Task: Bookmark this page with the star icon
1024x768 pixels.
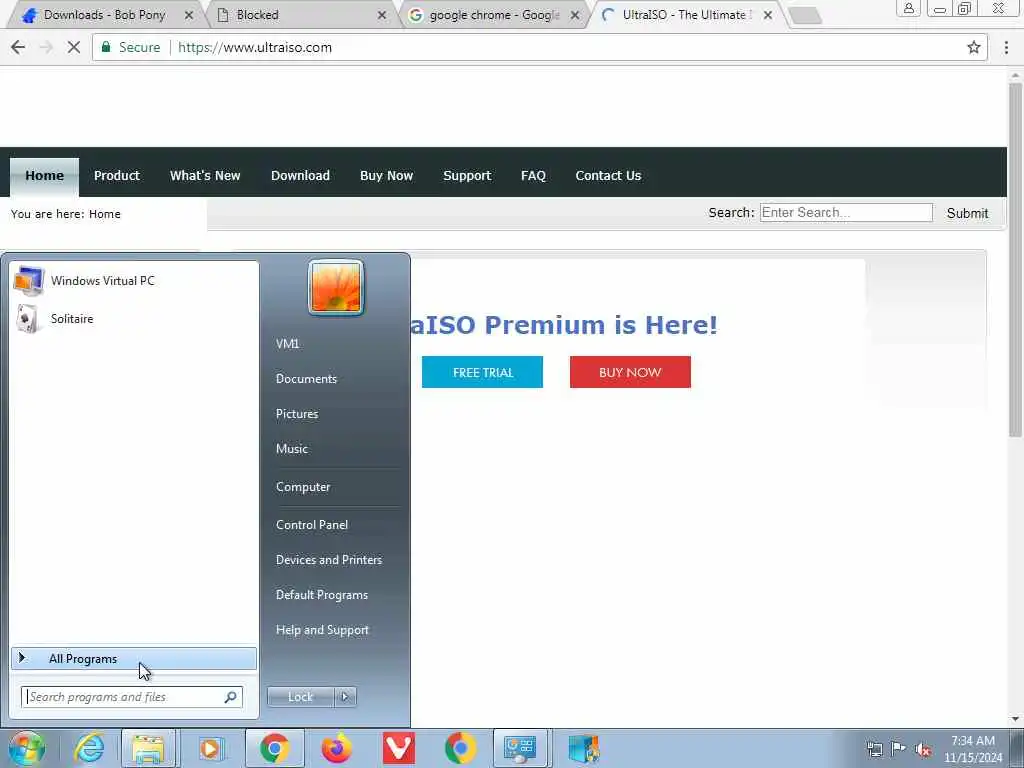Action: (x=974, y=47)
